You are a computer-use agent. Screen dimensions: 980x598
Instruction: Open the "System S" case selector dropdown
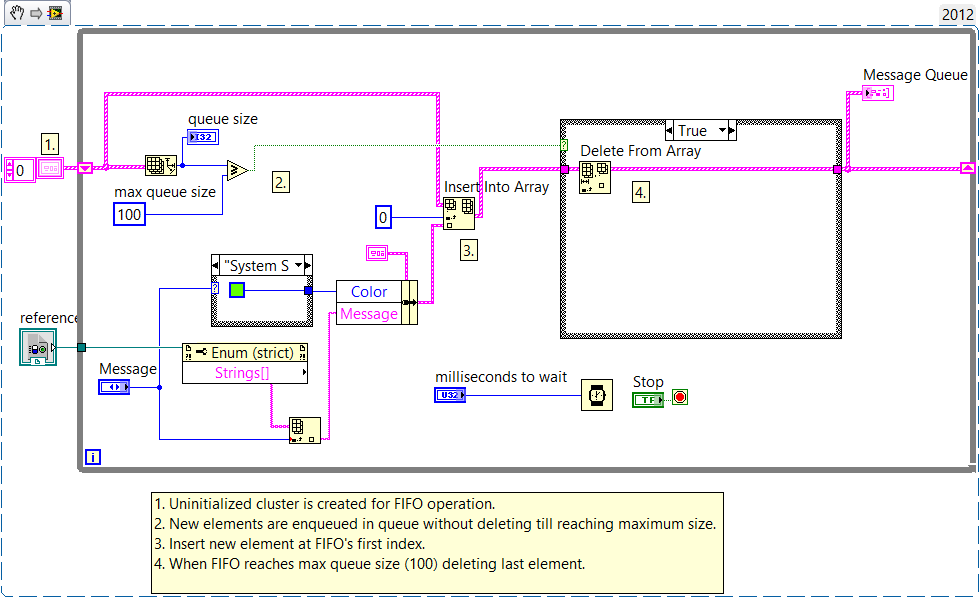[x=298, y=266]
